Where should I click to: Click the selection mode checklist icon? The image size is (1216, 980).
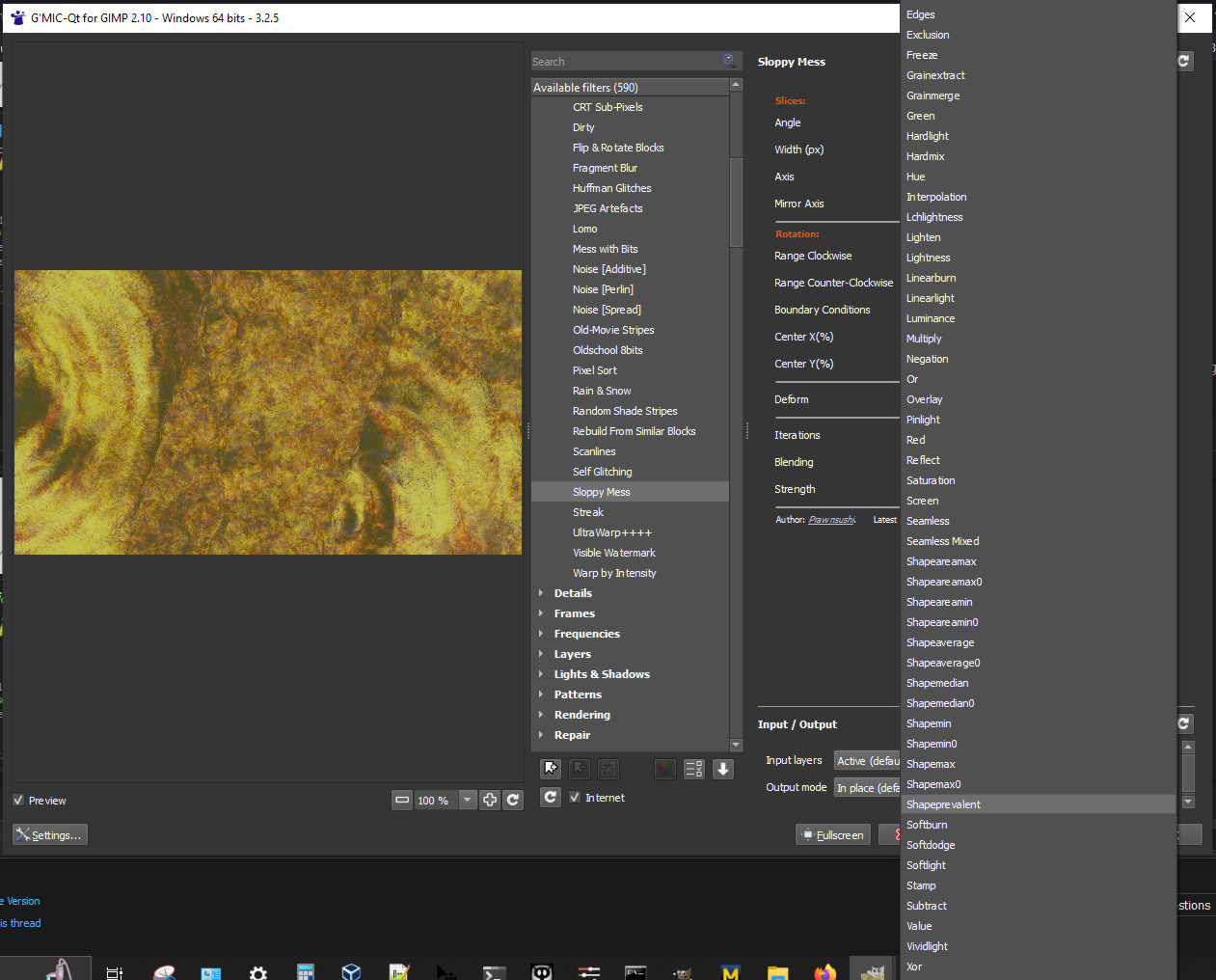(694, 769)
